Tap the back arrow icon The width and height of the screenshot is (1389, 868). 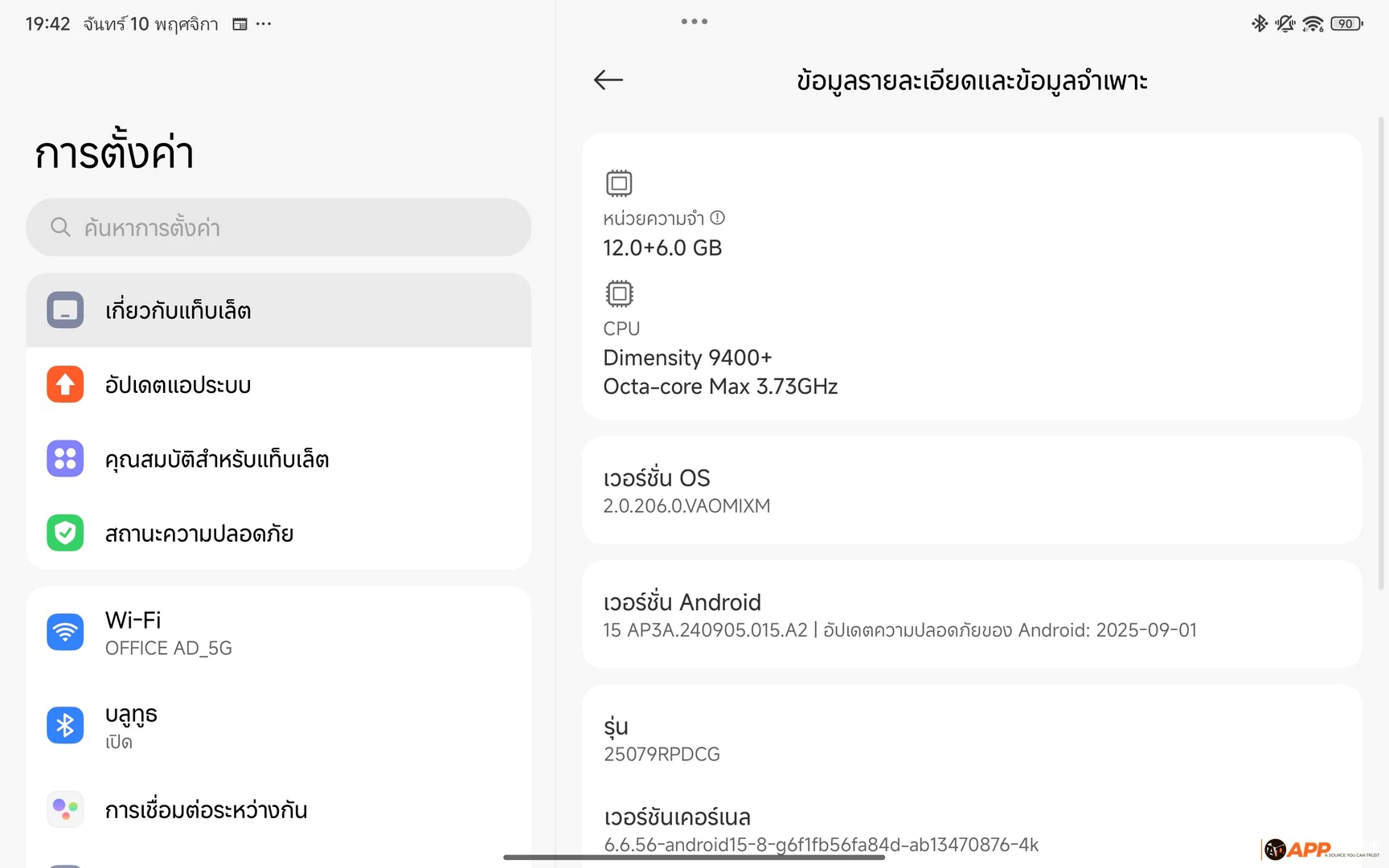608,80
